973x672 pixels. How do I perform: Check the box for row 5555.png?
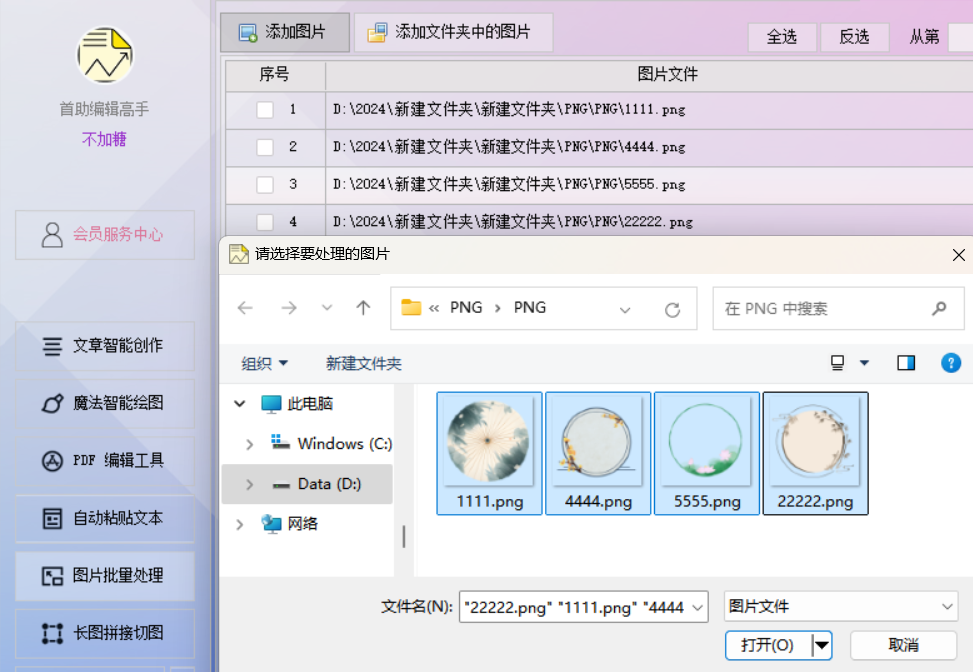coord(265,185)
